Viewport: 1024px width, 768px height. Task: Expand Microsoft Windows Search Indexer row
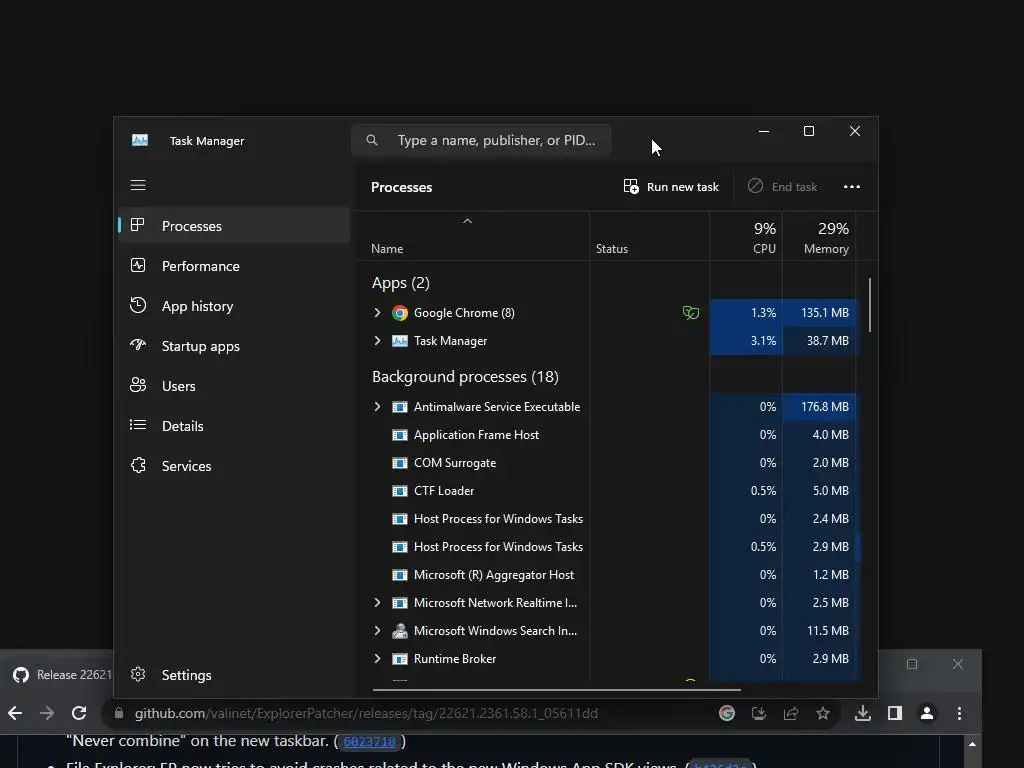point(377,631)
